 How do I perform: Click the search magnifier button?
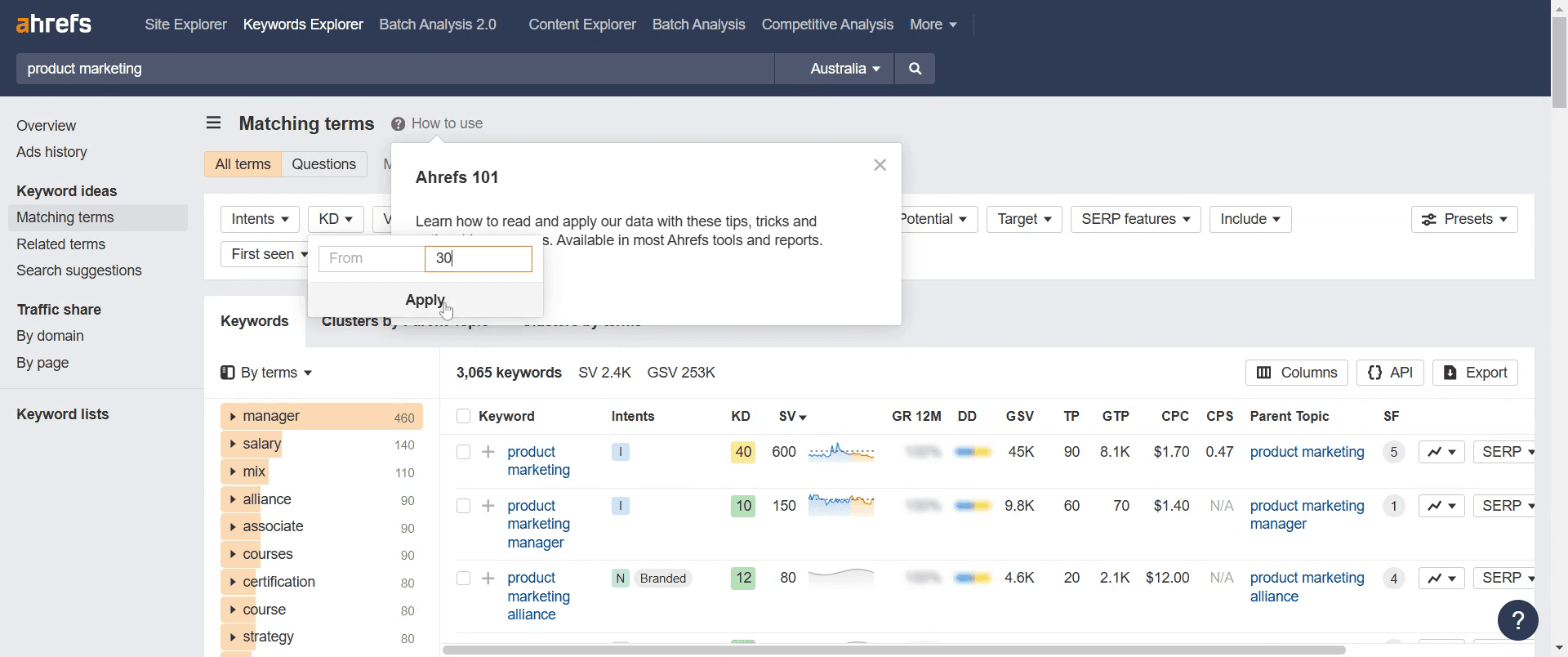pos(915,69)
